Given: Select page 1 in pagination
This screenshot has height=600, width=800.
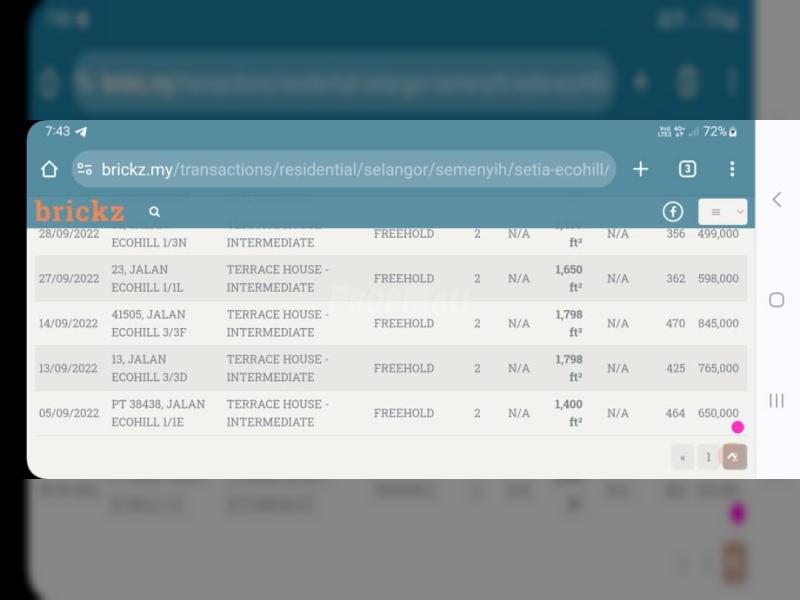Looking at the screenshot, I should pos(708,457).
